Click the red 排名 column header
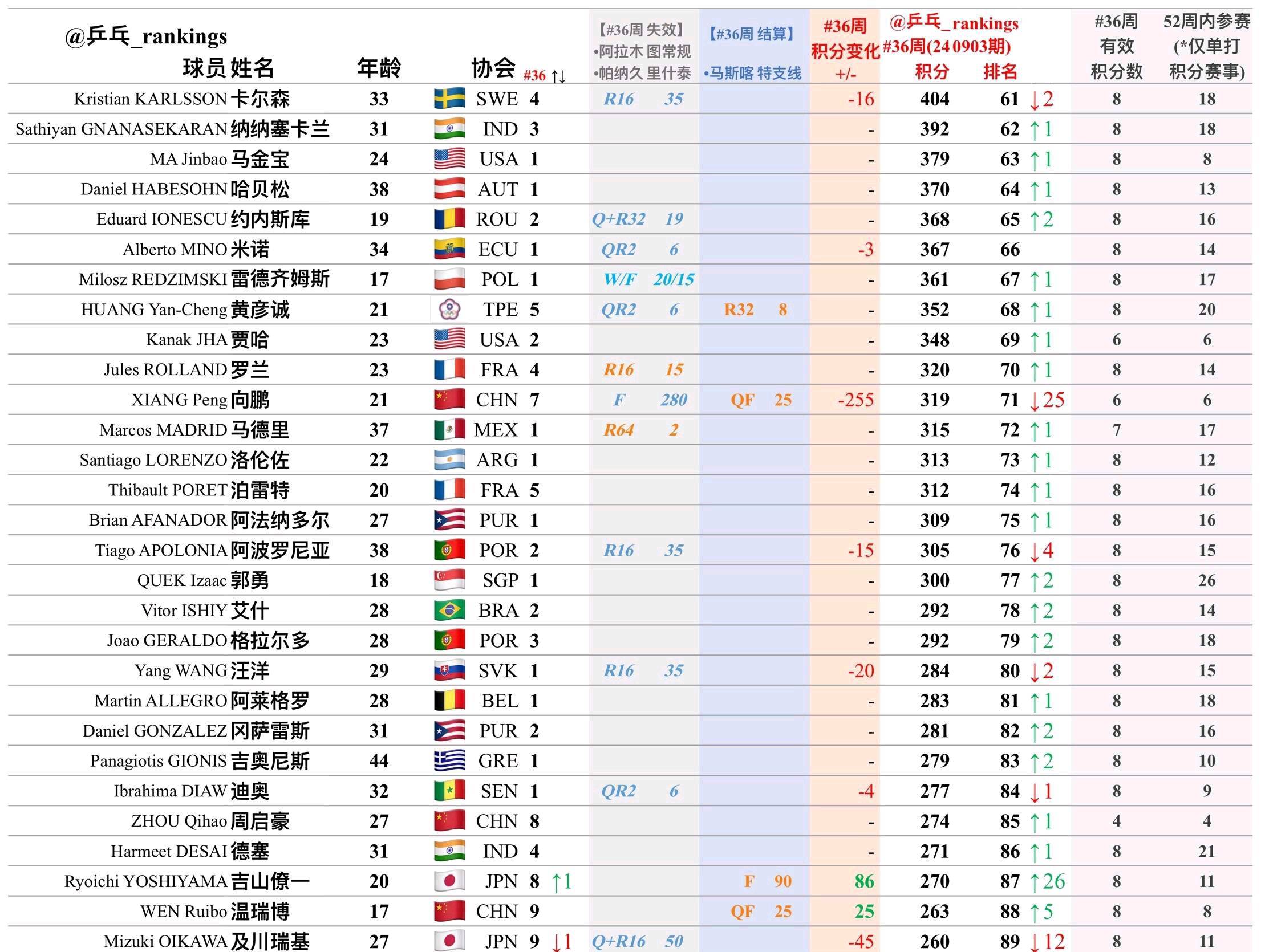Screen dimensions: 1261x952 (1000, 72)
